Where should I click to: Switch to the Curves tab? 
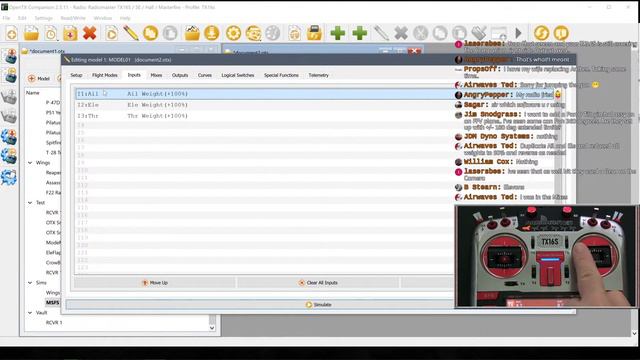point(204,75)
